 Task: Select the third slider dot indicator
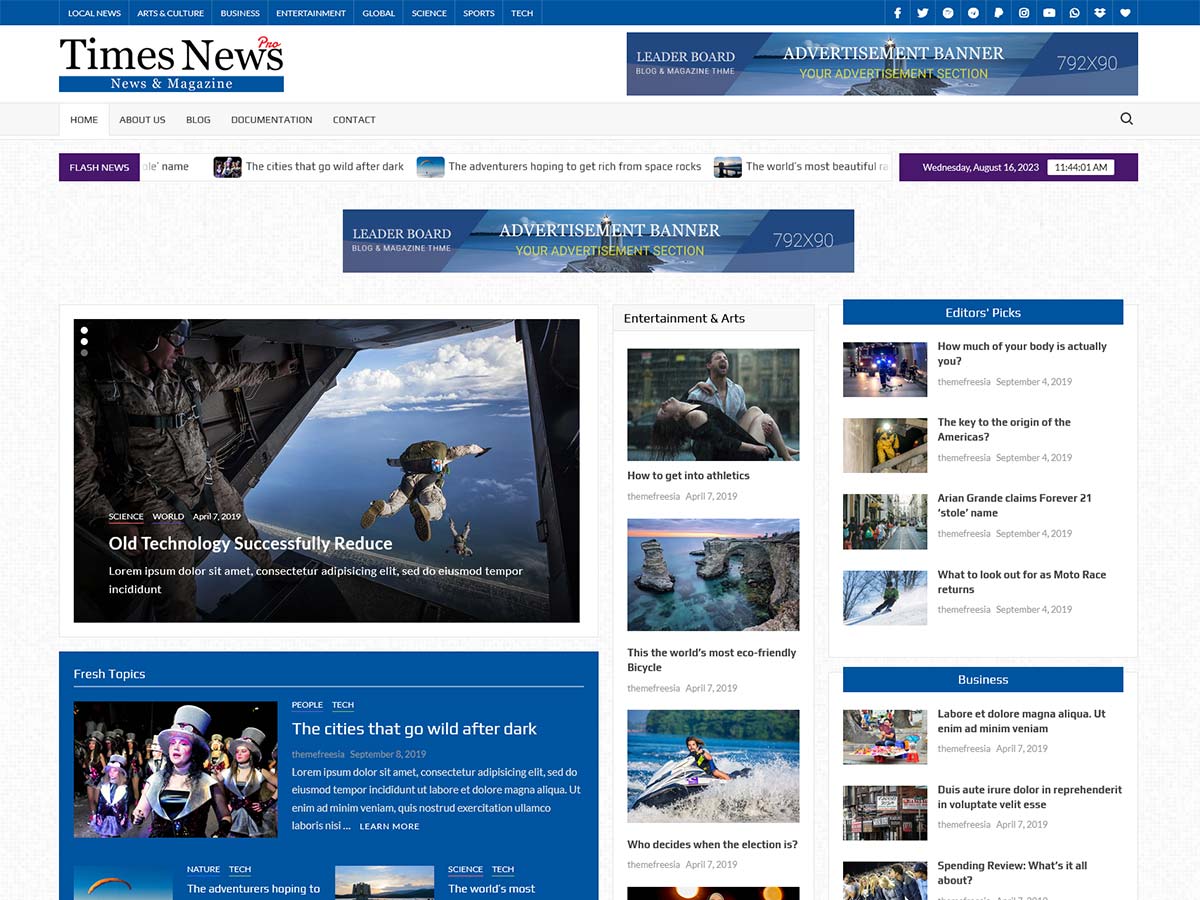(84, 353)
